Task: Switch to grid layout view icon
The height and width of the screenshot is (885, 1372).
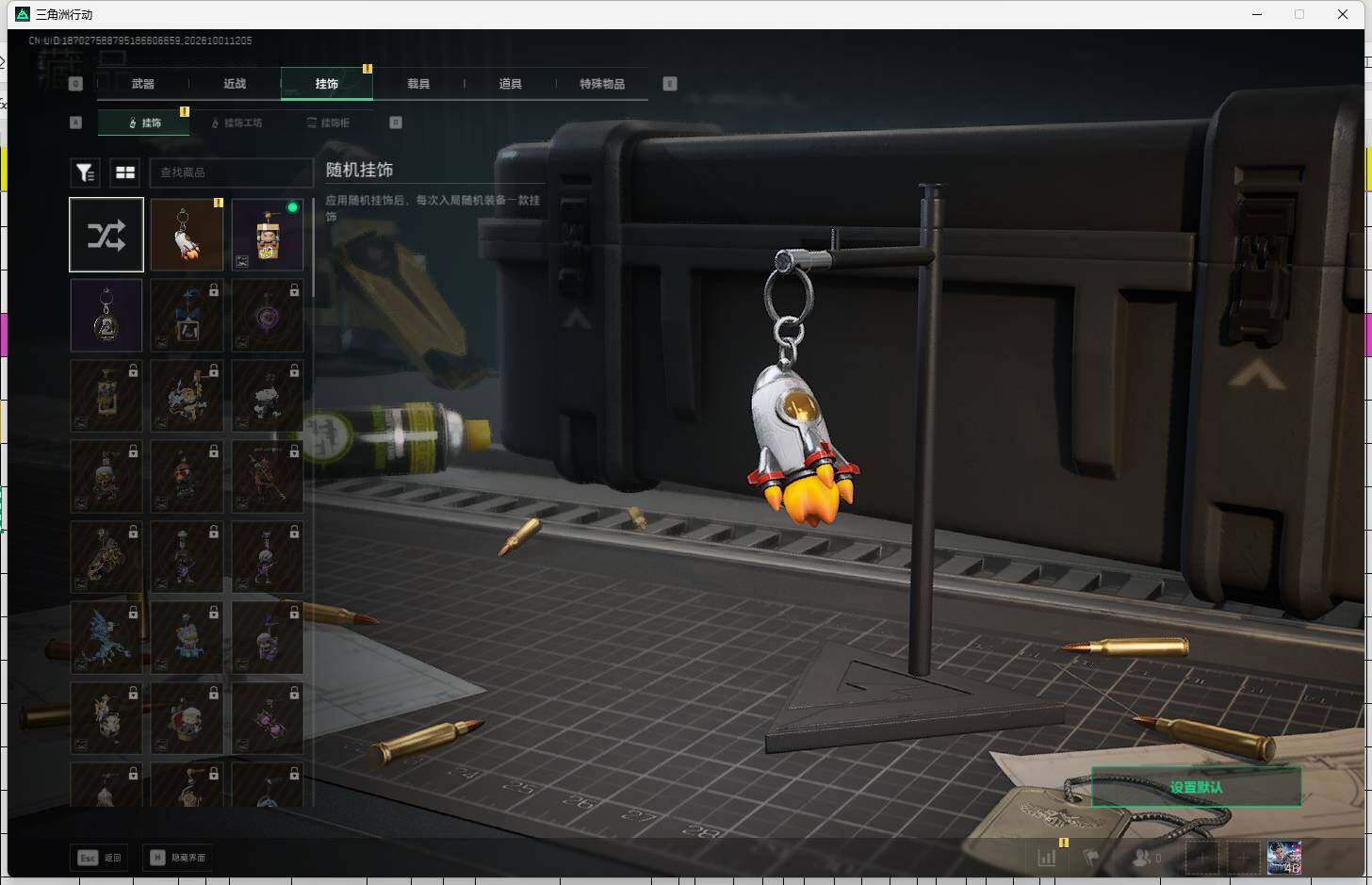Action: (125, 172)
